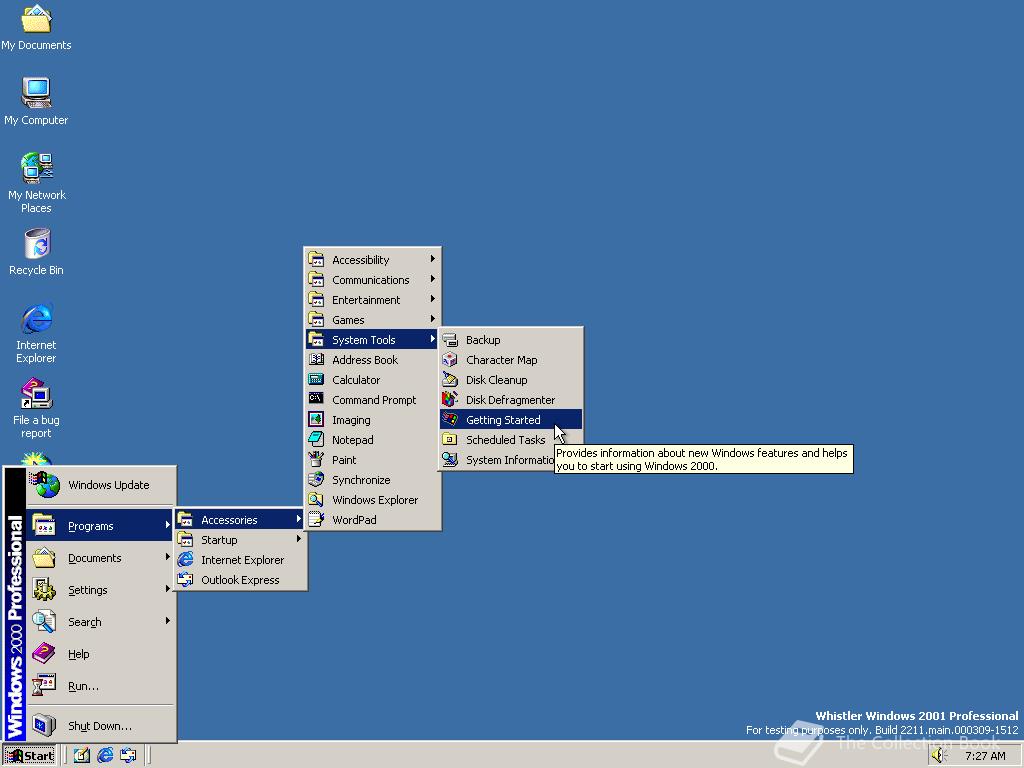The image size is (1024, 768).
Task: Open Disk Defragmenter from System Tools
Action: [511, 400]
